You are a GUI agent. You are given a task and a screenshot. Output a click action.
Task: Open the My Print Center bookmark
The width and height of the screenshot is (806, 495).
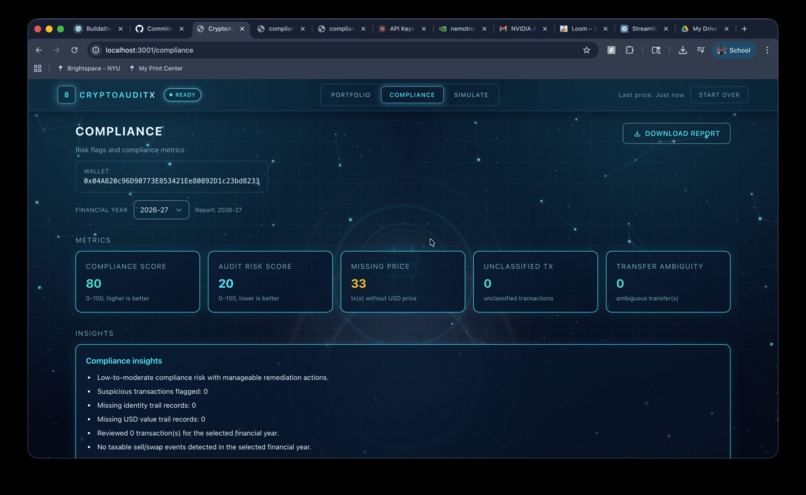[156, 68]
